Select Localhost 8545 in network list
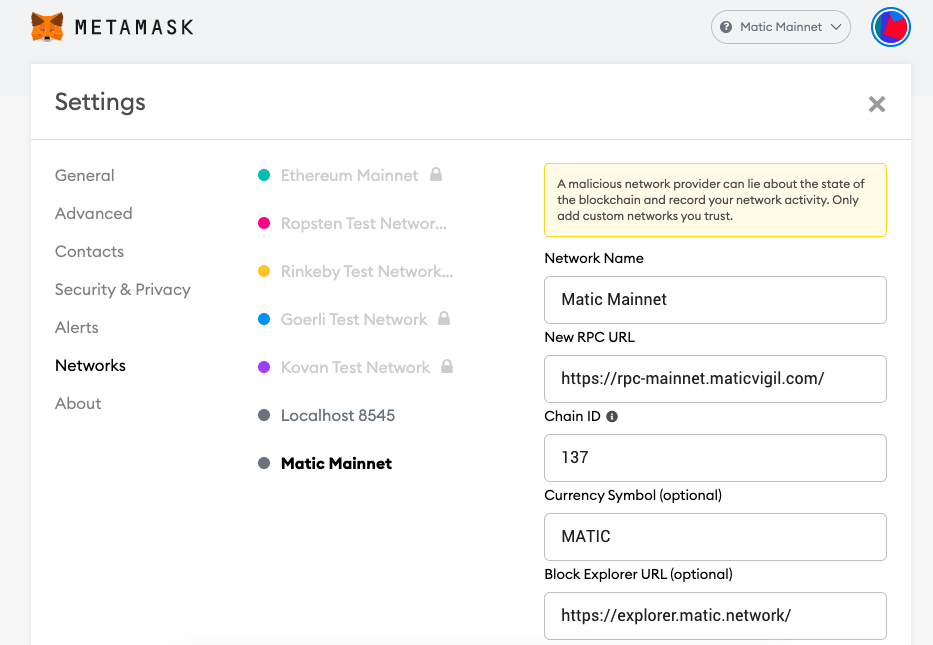 point(338,415)
